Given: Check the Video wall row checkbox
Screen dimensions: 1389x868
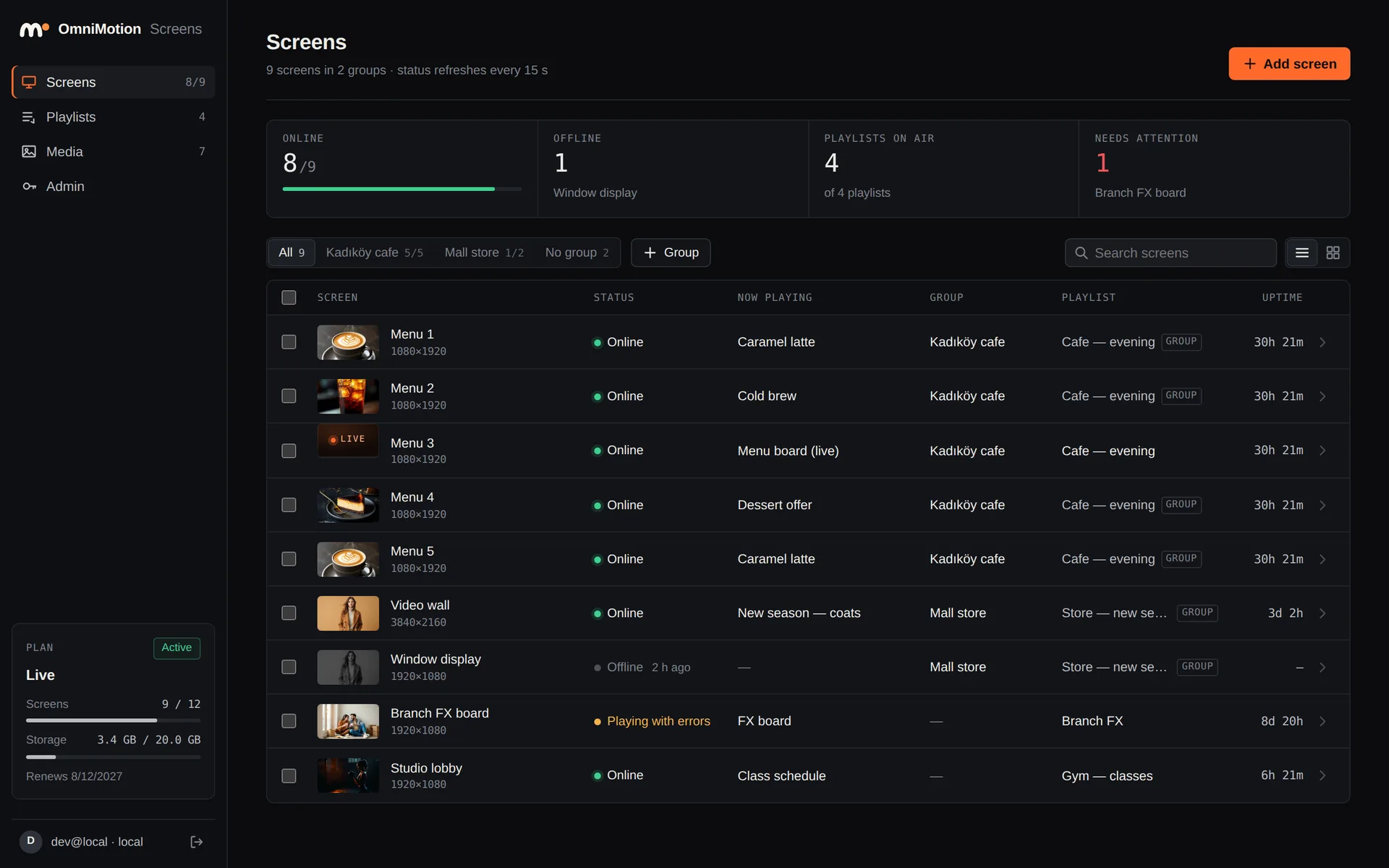Looking at the screenshot, I should pos(289,613).
